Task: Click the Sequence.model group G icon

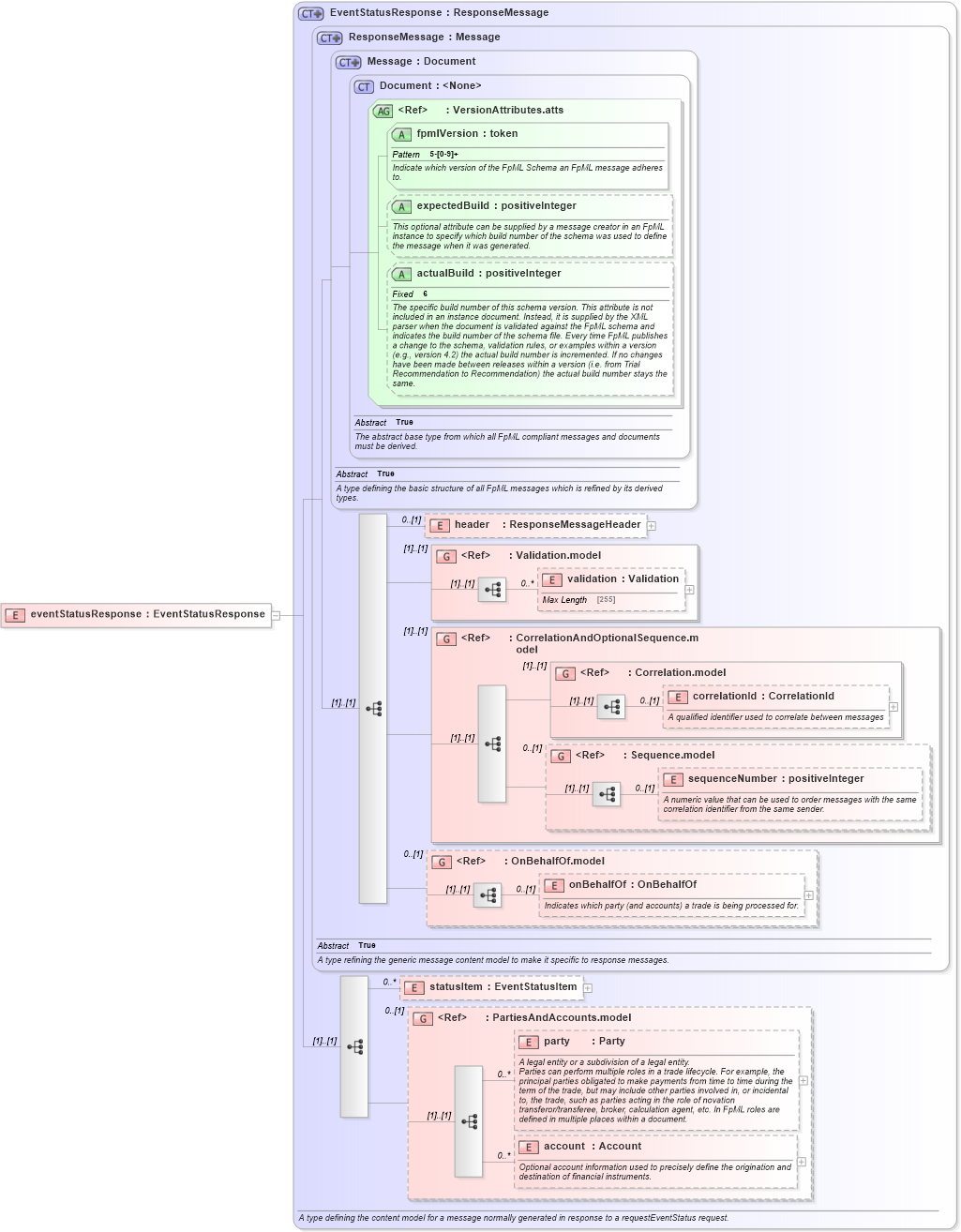Action: click(561, 757)
